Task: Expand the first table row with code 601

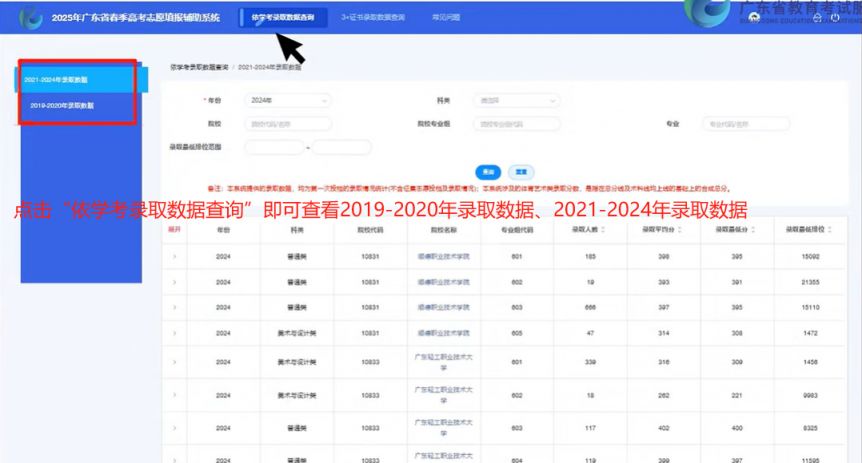Action: pyautogui.click(x=174, y=257)
